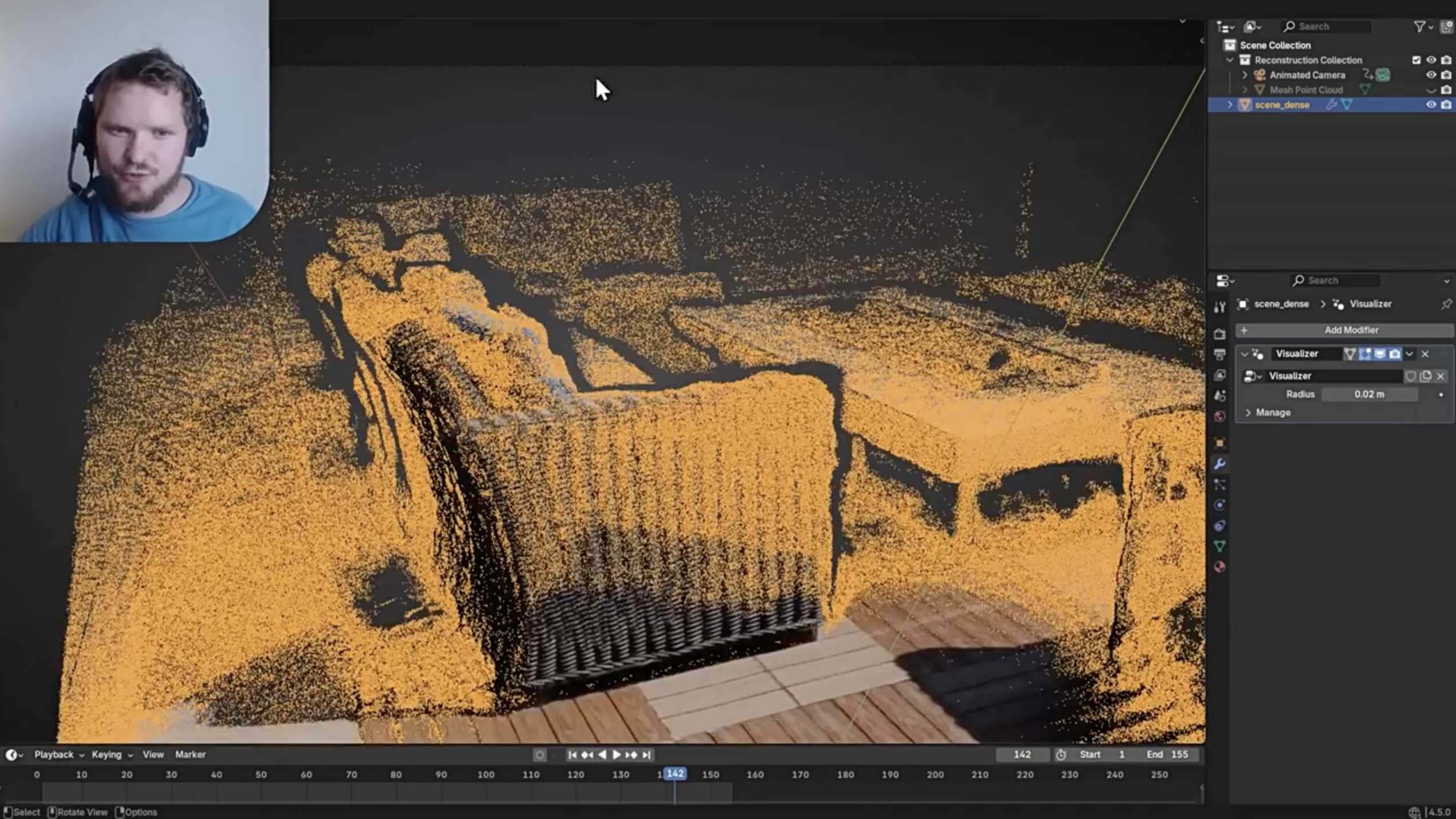
Task: Click the Radius value field
Action: 1369,395
